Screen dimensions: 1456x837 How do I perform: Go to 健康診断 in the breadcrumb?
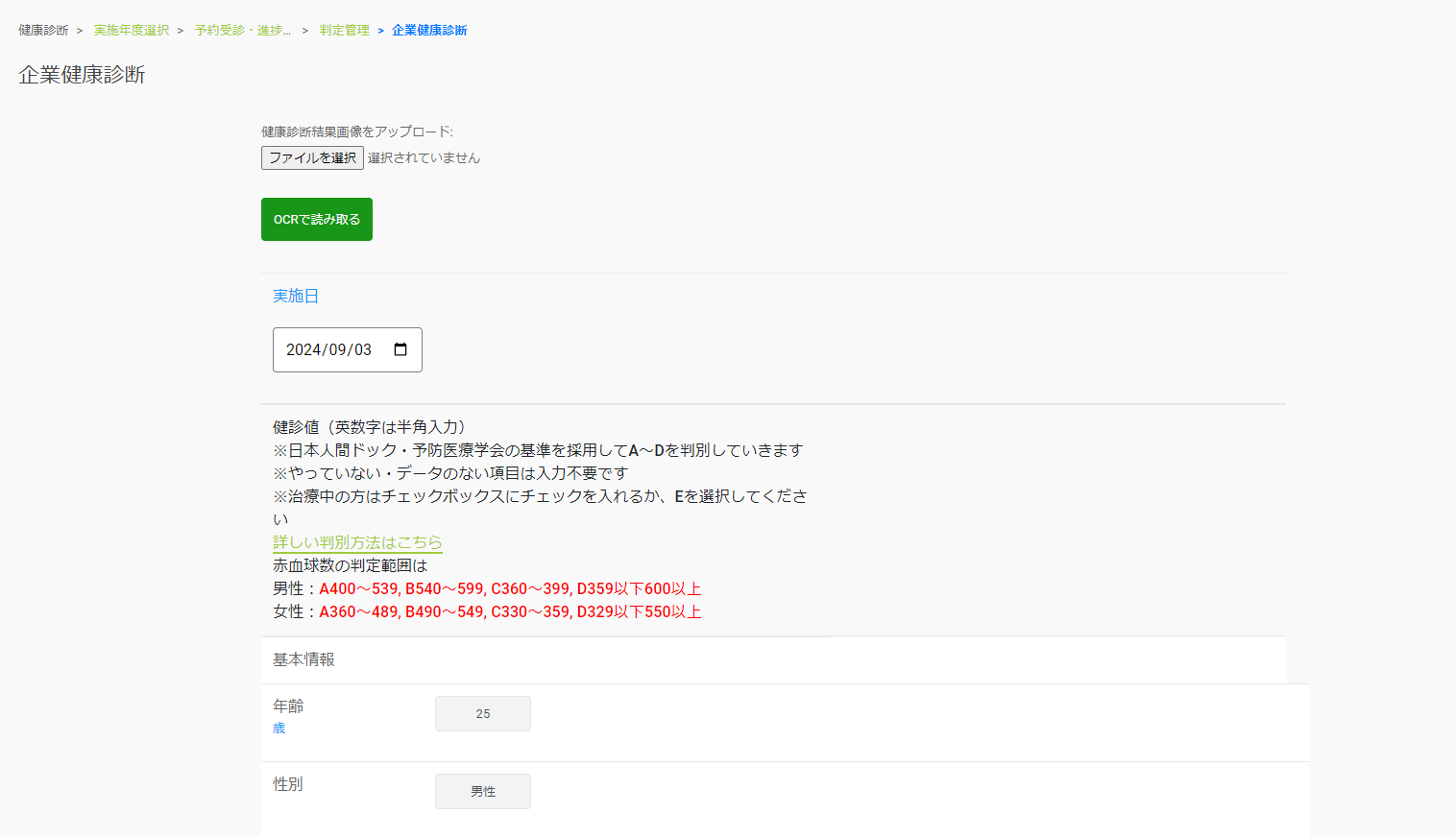[43, 31]
